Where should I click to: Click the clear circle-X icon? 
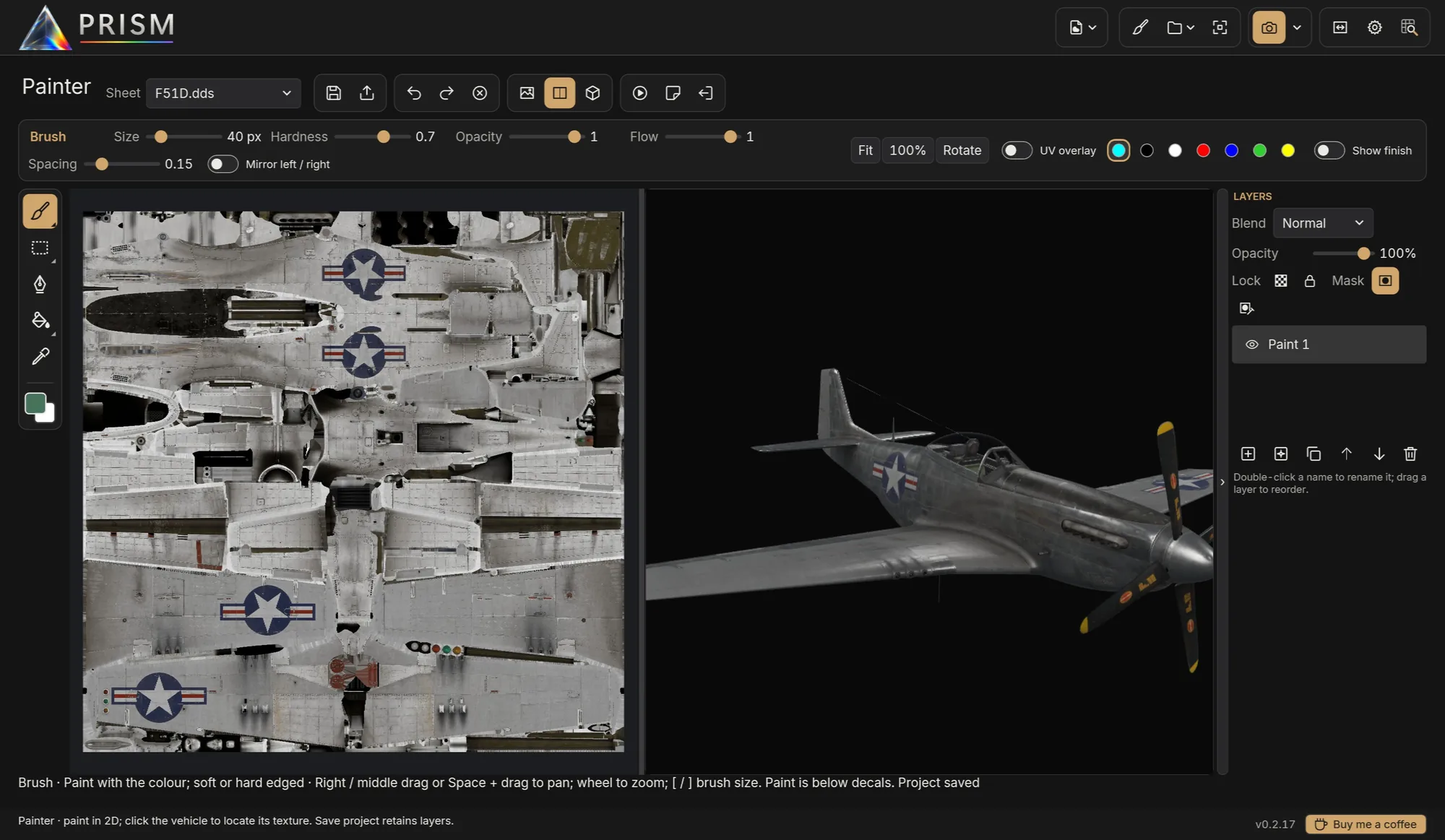pyautogui.click(x=480, y=92)
